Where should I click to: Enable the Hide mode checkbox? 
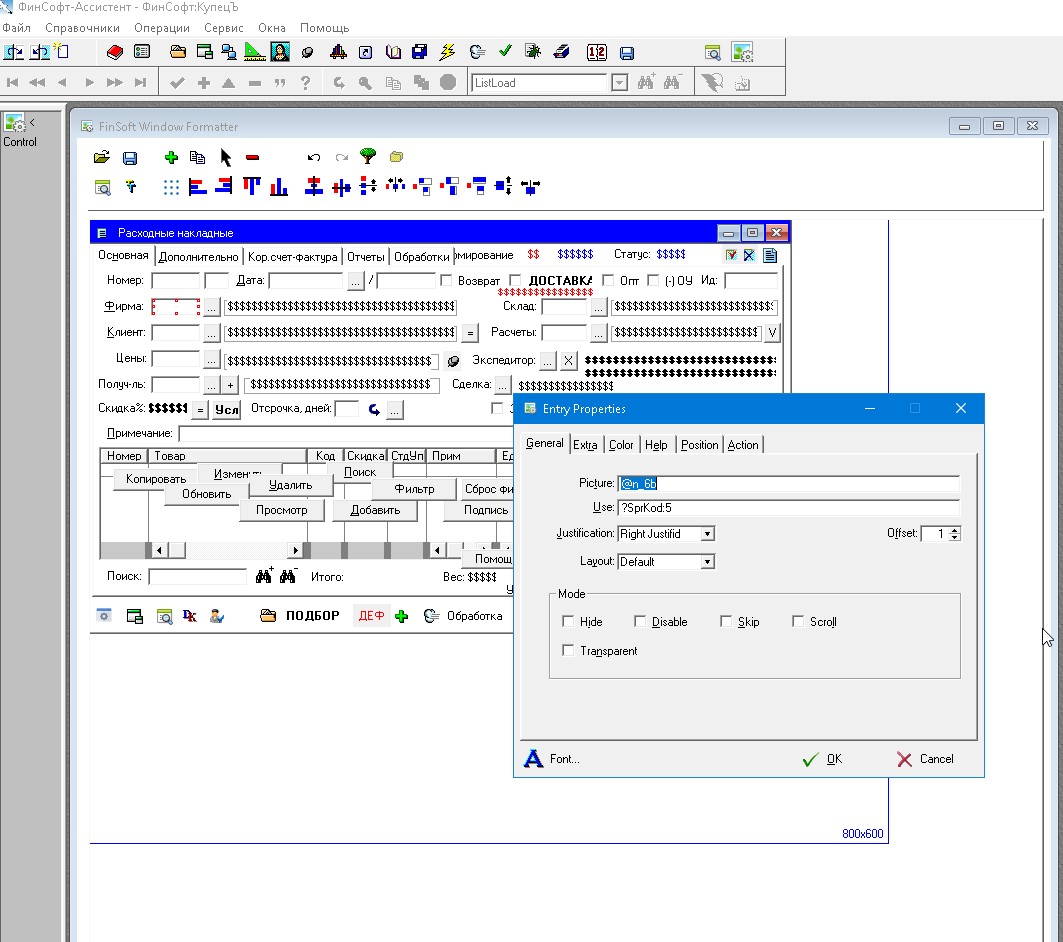569,622
